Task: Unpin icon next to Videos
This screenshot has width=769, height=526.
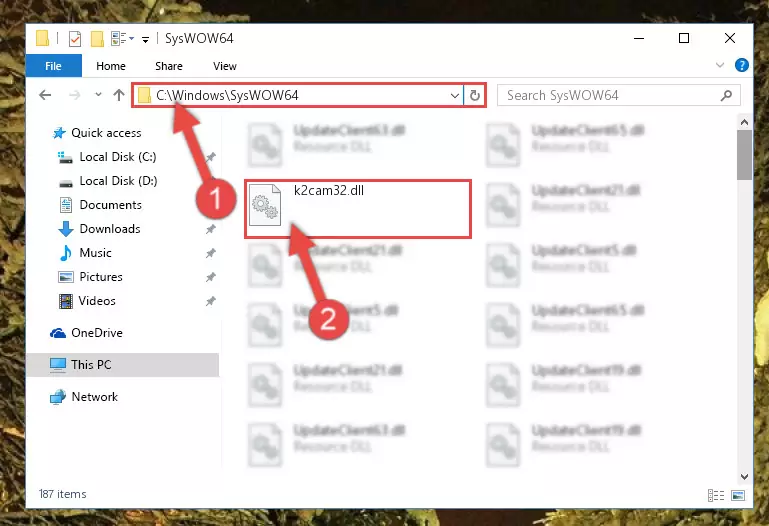Action: point(210,301)
